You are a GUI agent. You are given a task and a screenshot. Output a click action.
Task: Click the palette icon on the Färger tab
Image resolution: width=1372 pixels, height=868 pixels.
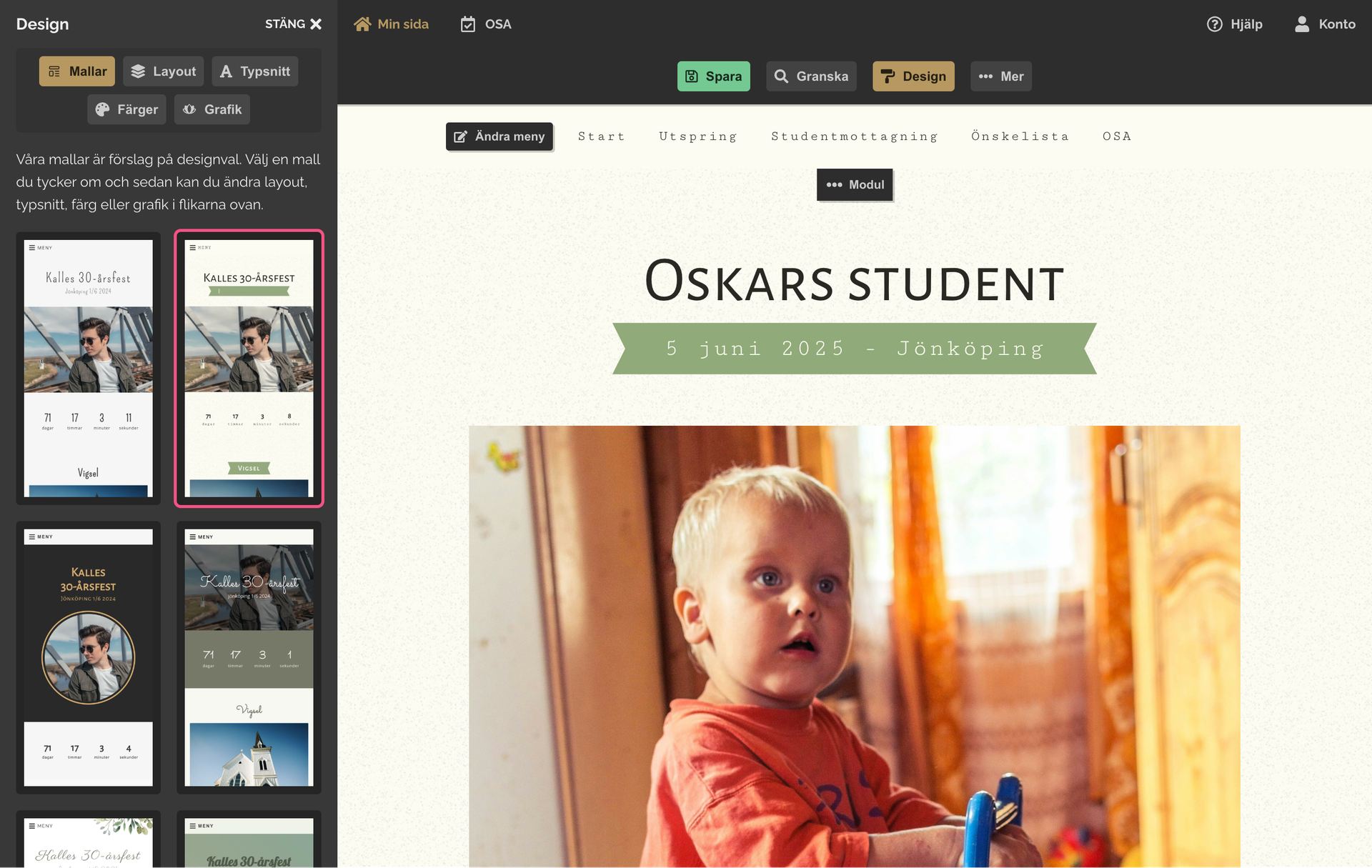(102, 109)
